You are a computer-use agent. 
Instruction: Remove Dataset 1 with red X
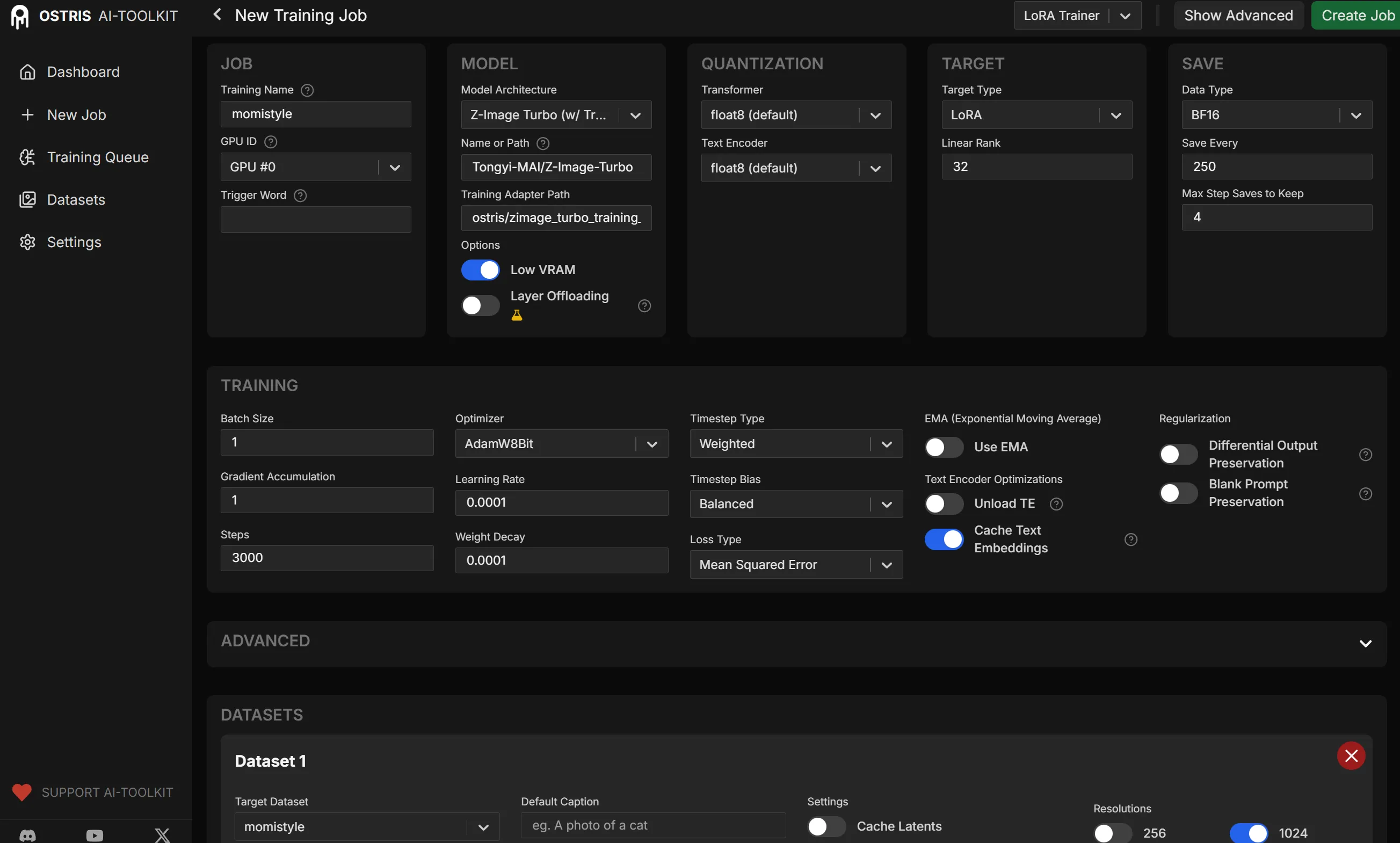(1351, 755)
